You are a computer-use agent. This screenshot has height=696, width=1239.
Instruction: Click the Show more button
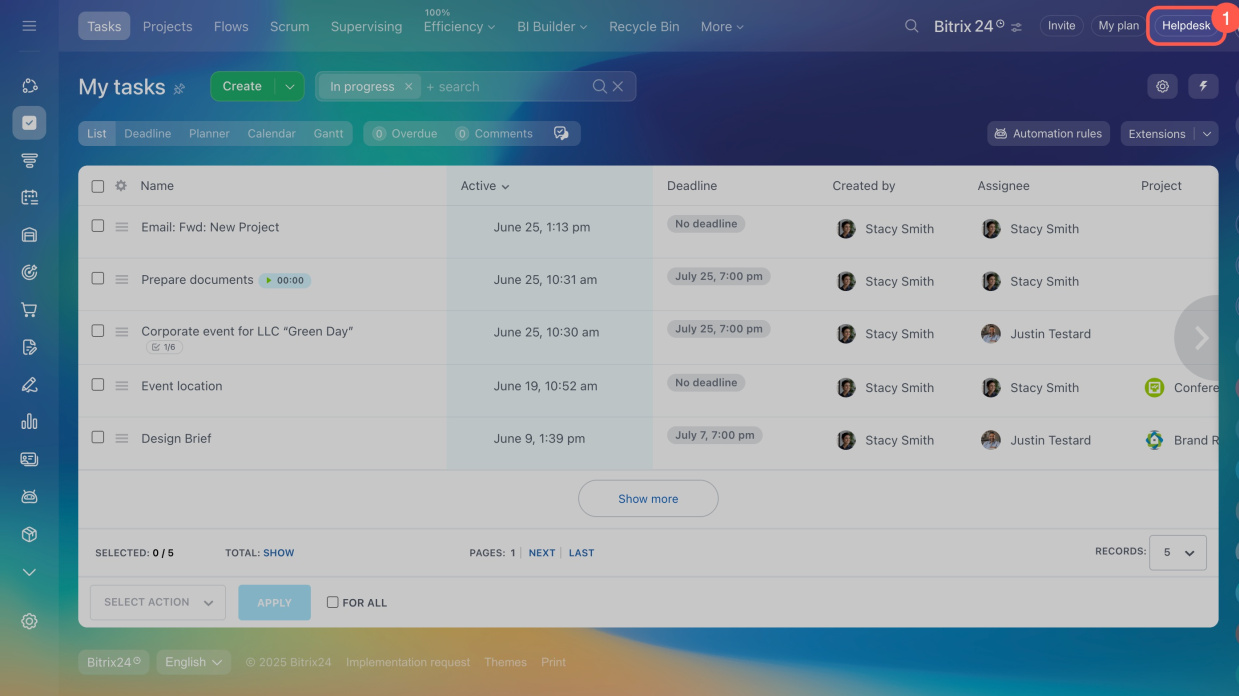(648, 499)
